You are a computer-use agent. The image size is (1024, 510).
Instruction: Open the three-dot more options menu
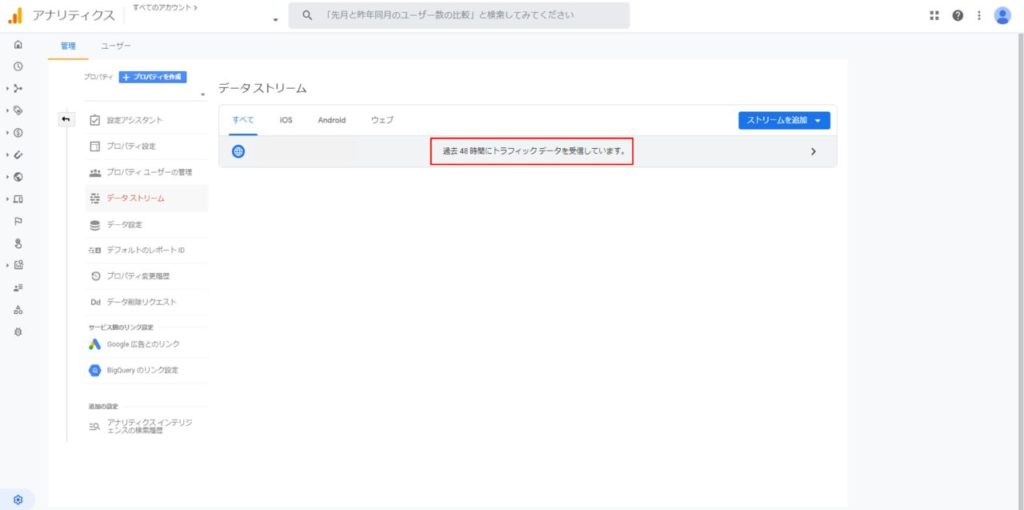point(979,16)
